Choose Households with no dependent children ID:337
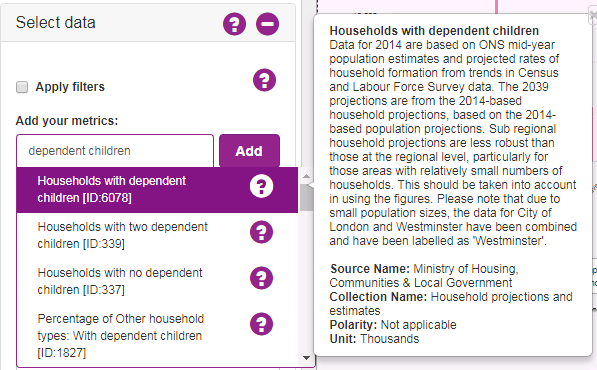 [x=157, y=281]
